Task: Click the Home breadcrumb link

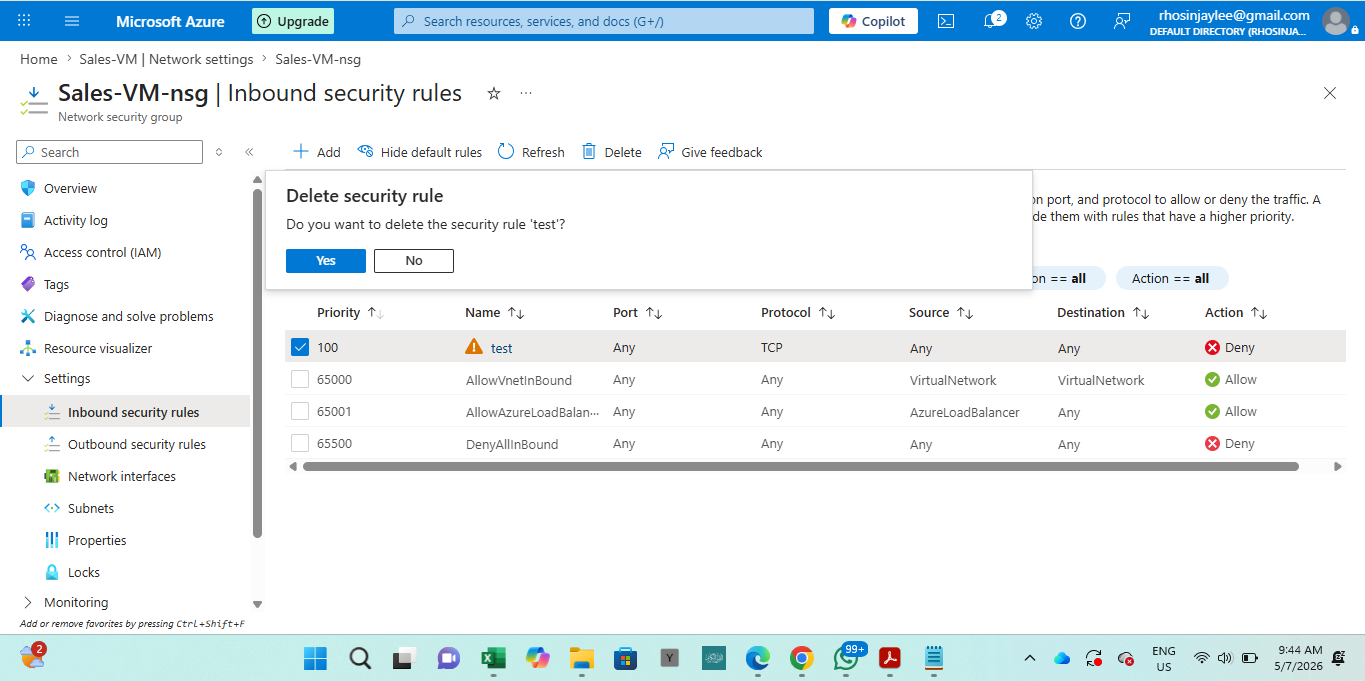Action: 39,59
